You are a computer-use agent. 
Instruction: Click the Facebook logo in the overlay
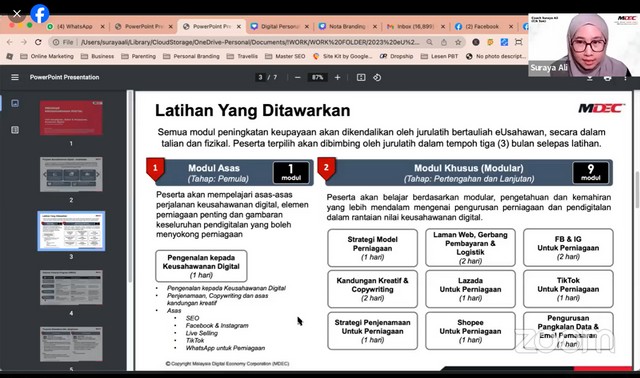pos(40,14)
